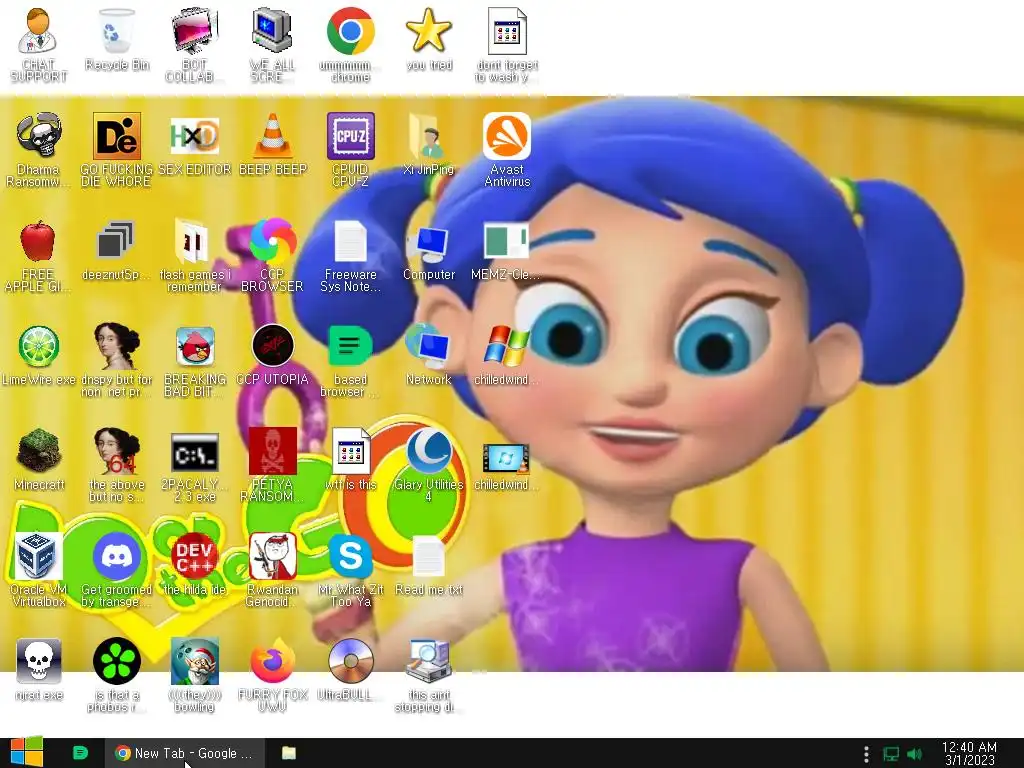Image resolution: width=1024 pixels, height=768 pixels.
Task: Select the WE ALL SCRE... computer icon
Action: (x=272, y=44)
